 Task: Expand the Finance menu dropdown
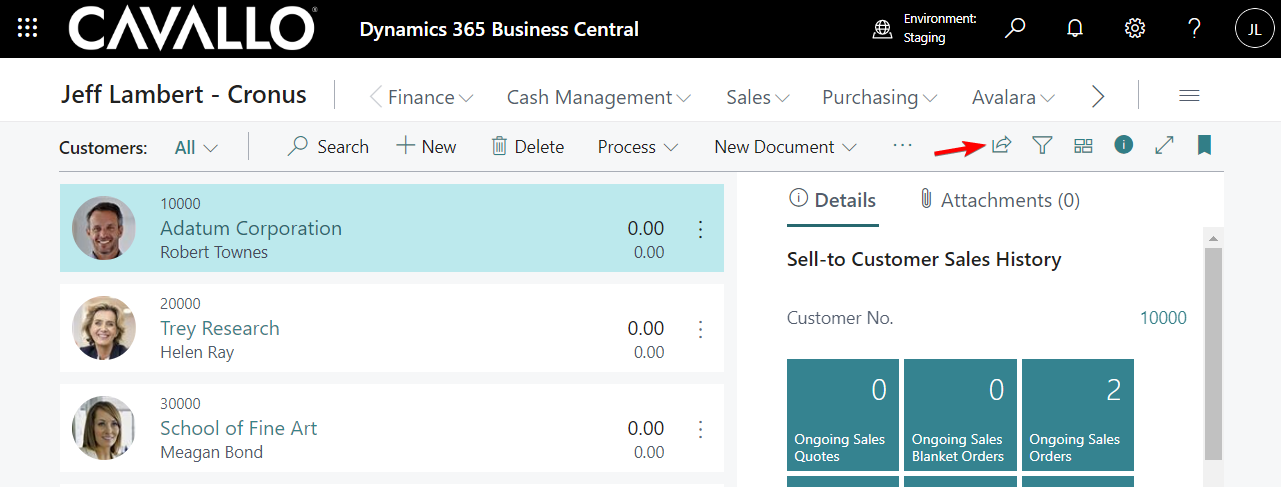(x=430, y=97)
